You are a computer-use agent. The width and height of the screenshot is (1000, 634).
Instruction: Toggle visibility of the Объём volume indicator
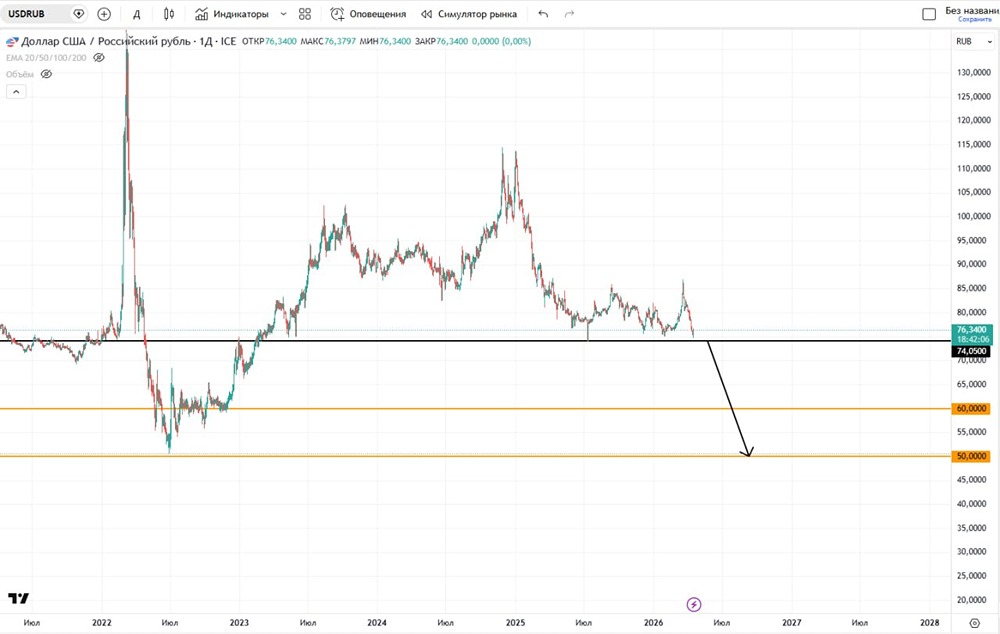47,74
